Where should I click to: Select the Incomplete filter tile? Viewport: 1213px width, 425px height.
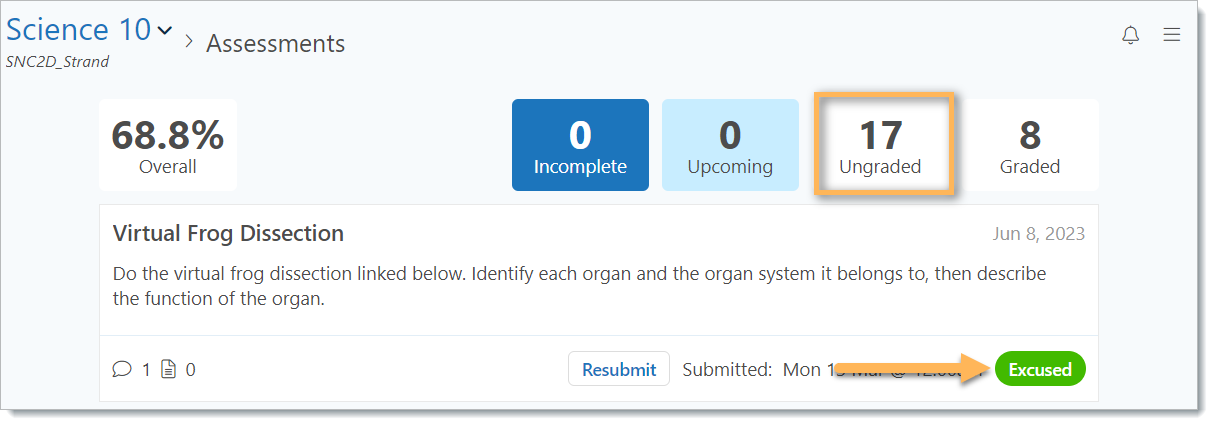click(x=580, y=145)
